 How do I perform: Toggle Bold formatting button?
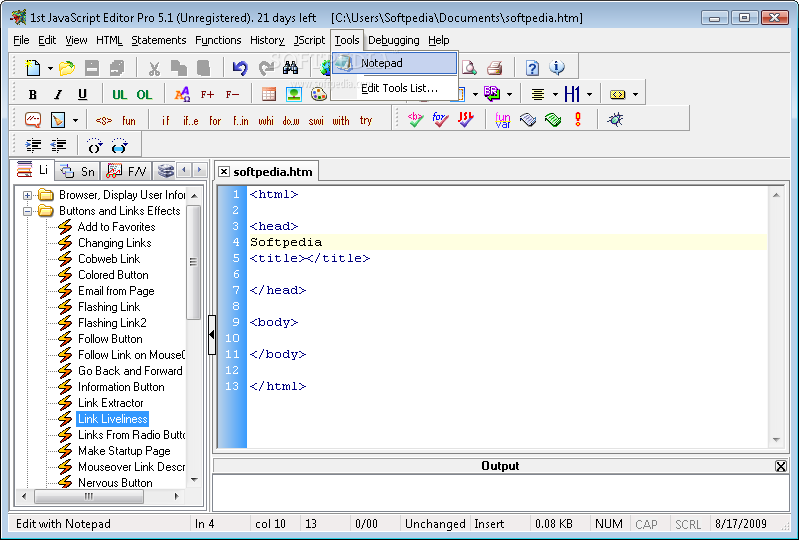pos(33,94)
